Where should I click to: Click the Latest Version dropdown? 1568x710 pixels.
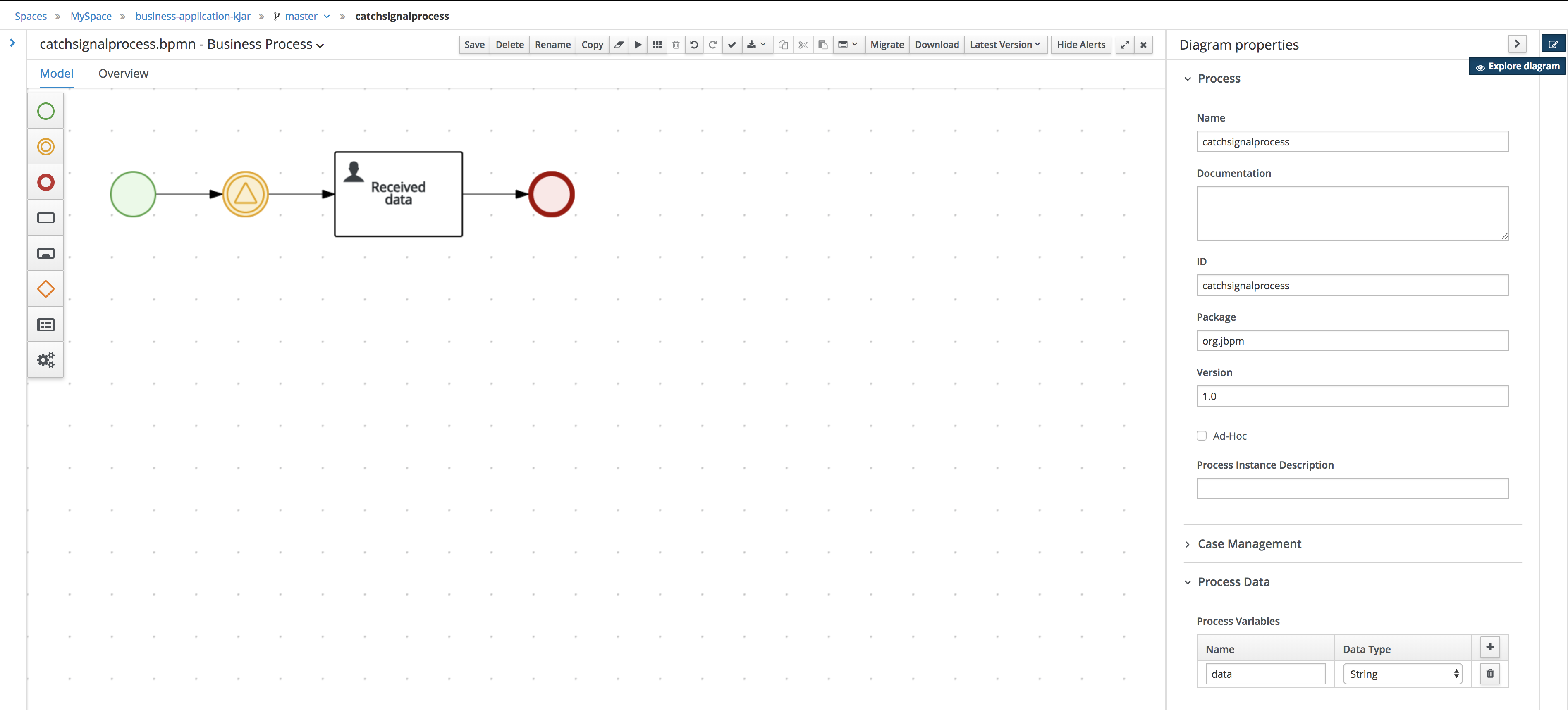1004,44
